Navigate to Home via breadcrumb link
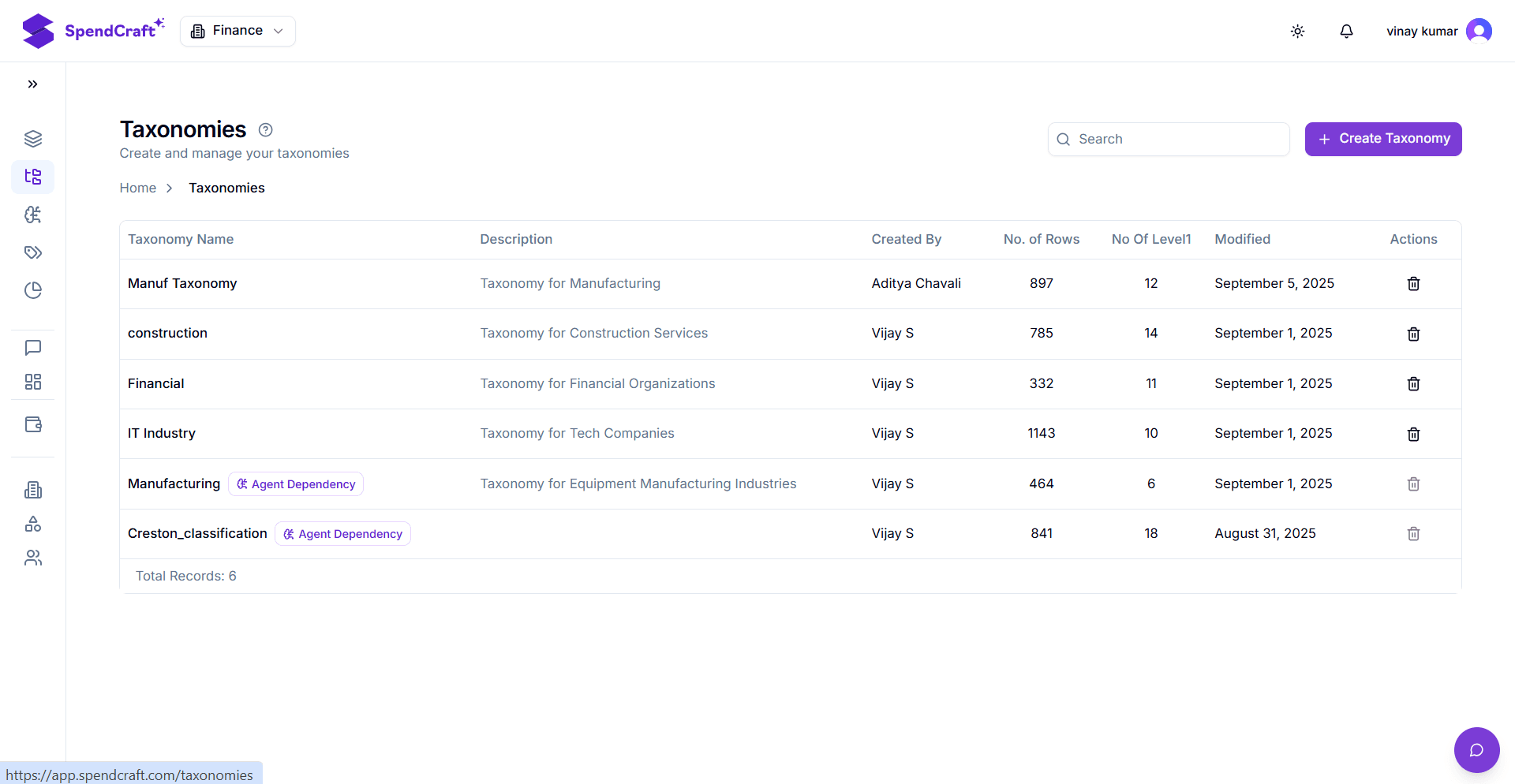The height and width of the screenshot is (784, 1515). pos(137,188)
